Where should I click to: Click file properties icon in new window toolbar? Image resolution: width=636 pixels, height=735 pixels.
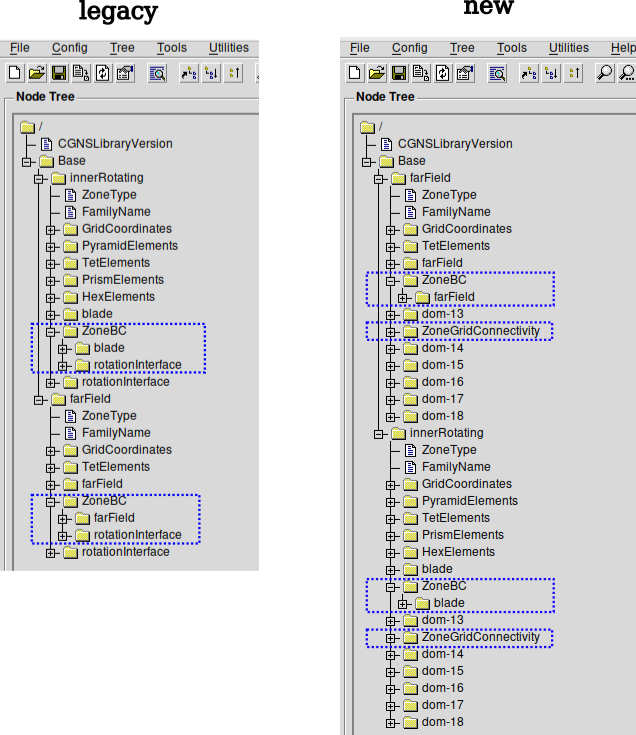point(464,72)
